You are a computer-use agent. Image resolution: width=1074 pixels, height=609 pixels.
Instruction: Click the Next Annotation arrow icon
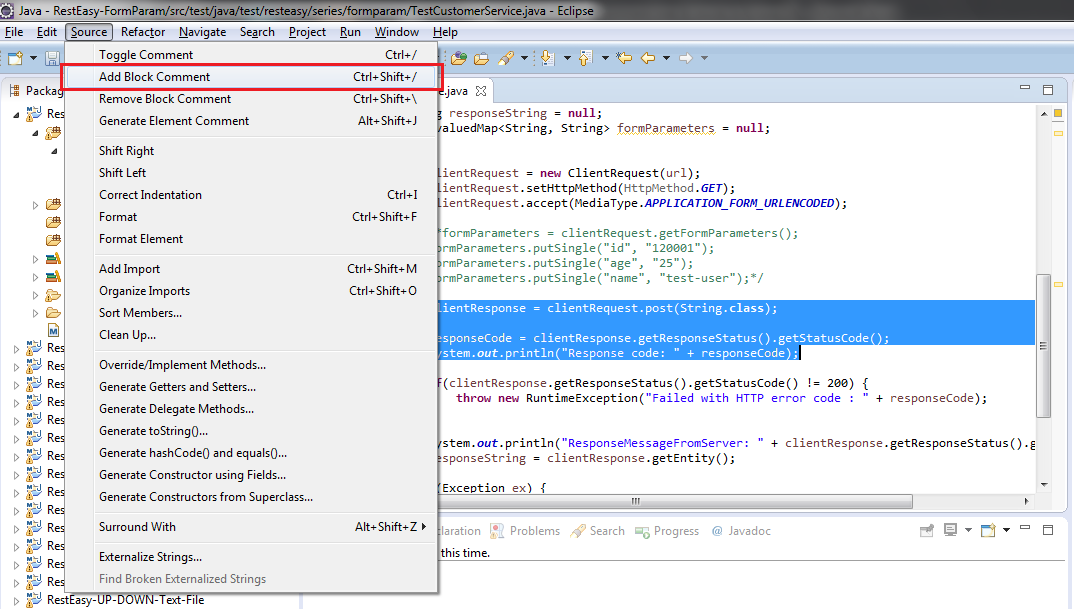(547, 58)
